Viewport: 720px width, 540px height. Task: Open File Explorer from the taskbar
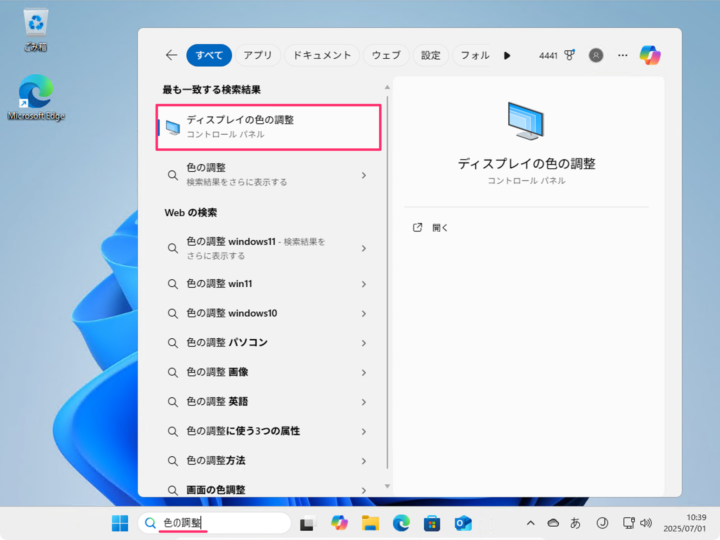[x=370, y=523]
